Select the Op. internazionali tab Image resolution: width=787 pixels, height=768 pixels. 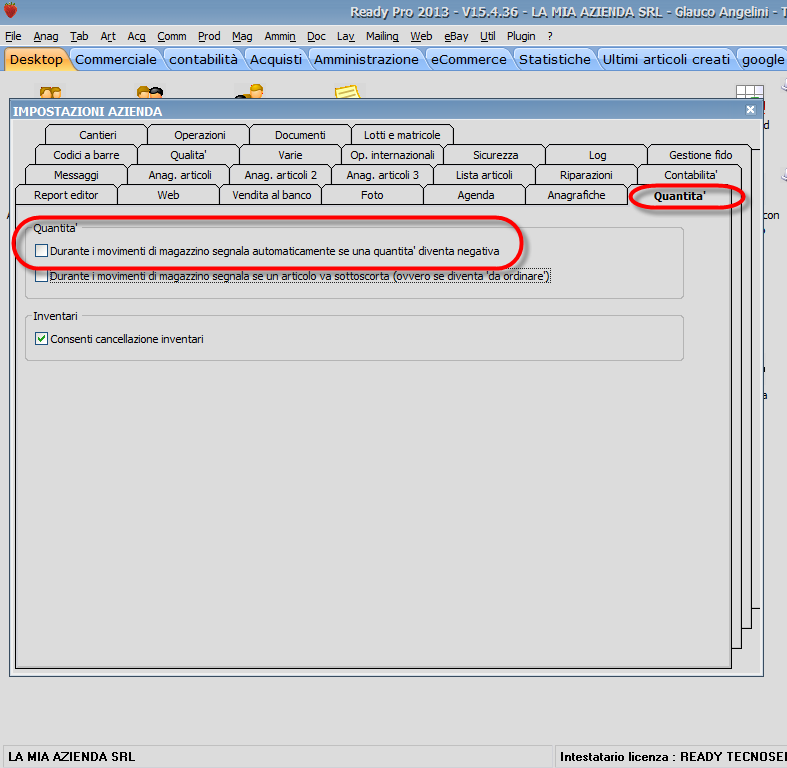coord(392,155)
